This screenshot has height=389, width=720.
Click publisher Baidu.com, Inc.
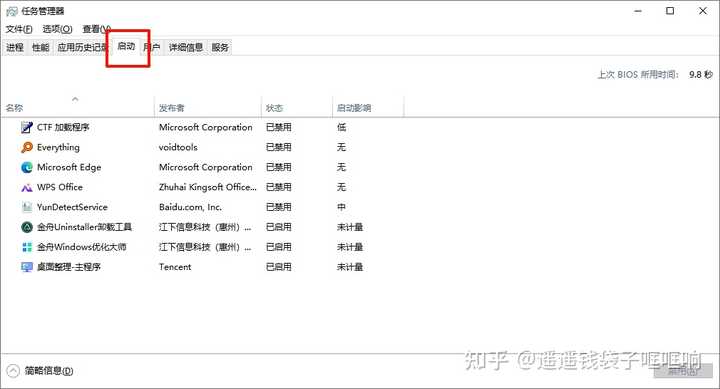[190, 207]
